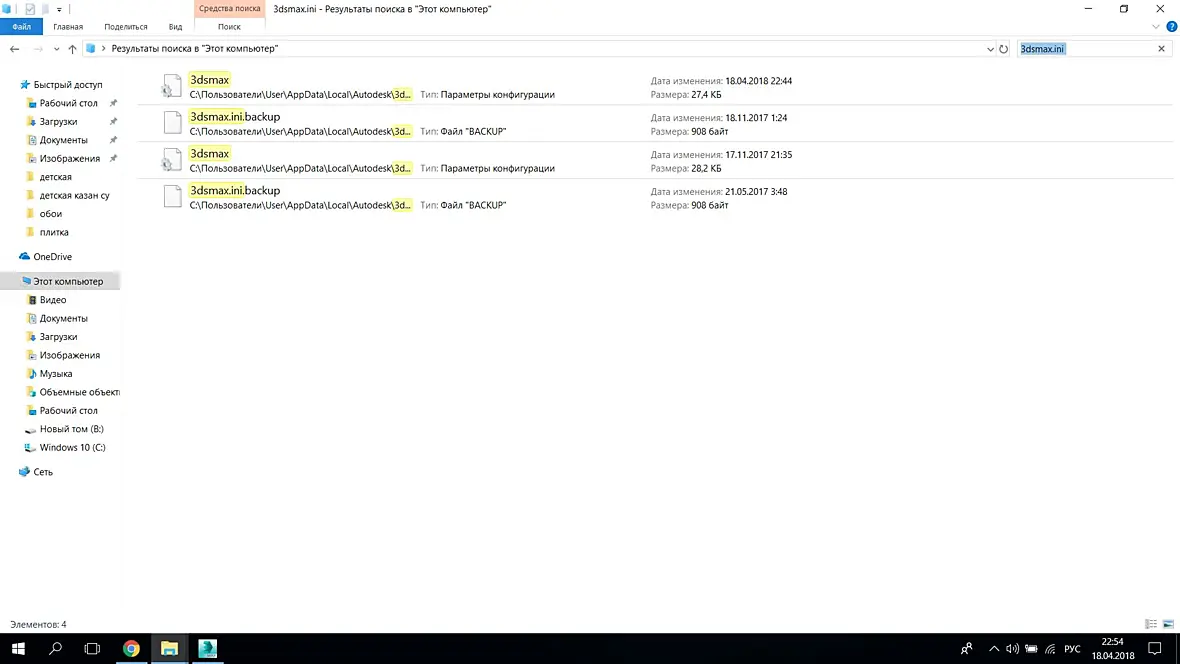Select Этот компьютер in navigation pane
The image size is (1180, 664).
click(62, 281)
